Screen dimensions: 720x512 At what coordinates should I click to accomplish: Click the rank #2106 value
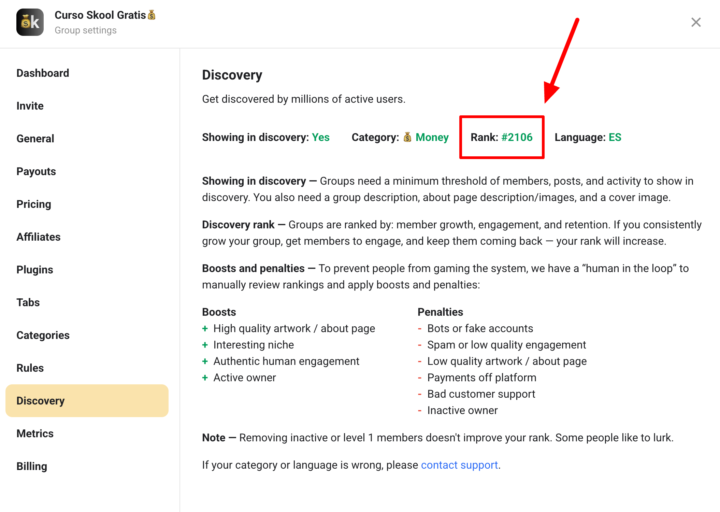[x=517, y=137]
